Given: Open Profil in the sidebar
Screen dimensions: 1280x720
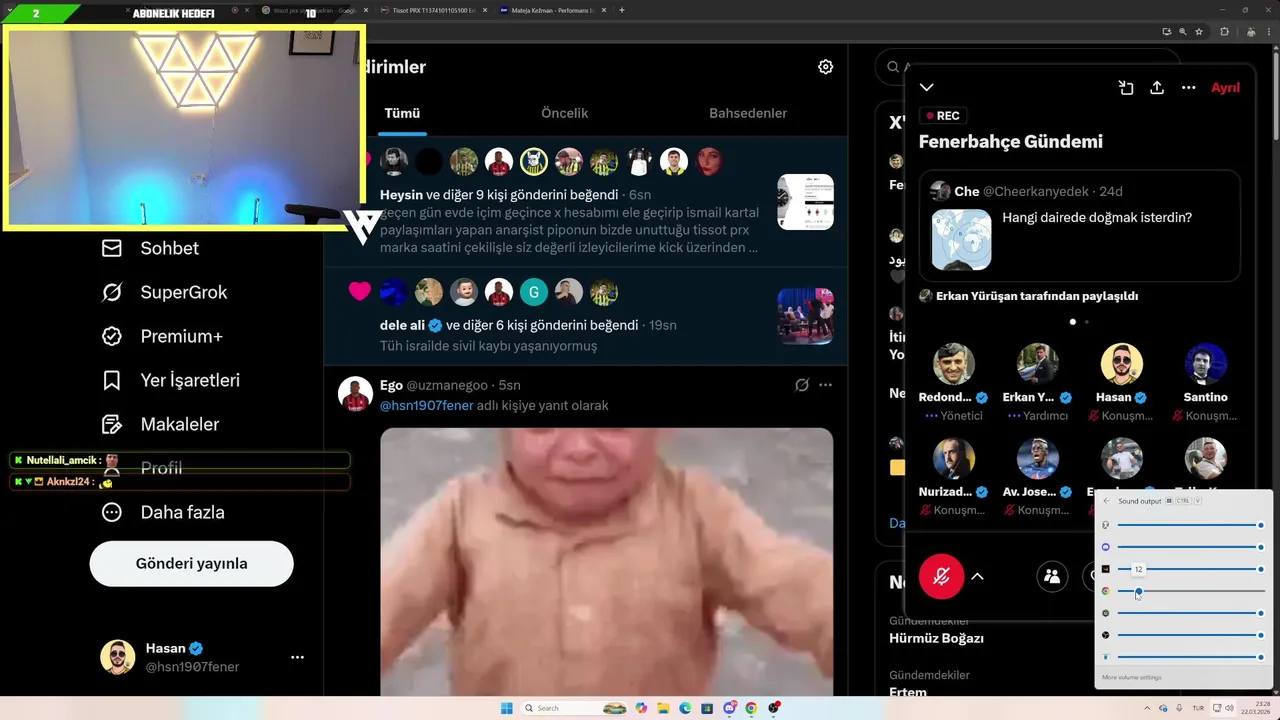Looking at the screenshot, I should (142, 468).
